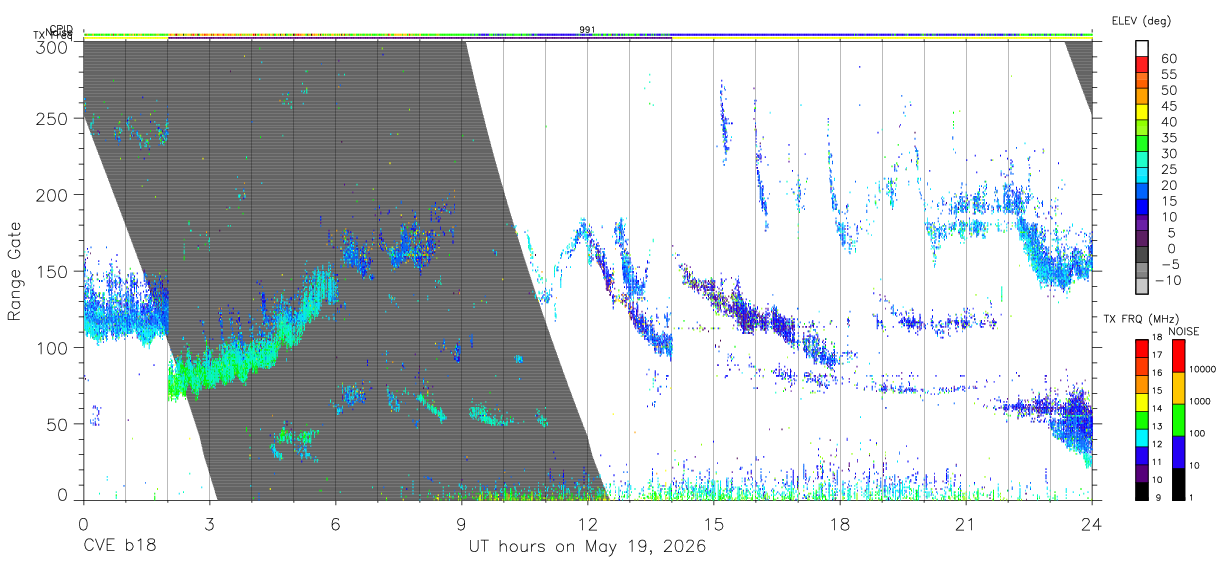Click the 9 label on TX FRQ scale

click(1157, 498)
